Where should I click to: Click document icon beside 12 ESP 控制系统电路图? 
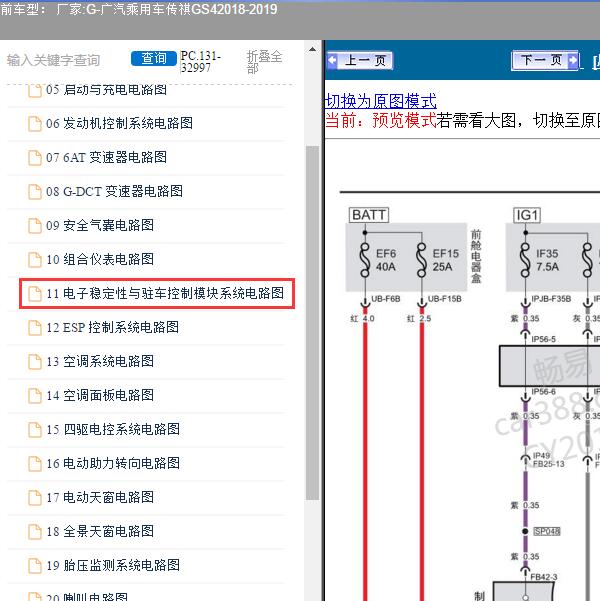[35, 328]
